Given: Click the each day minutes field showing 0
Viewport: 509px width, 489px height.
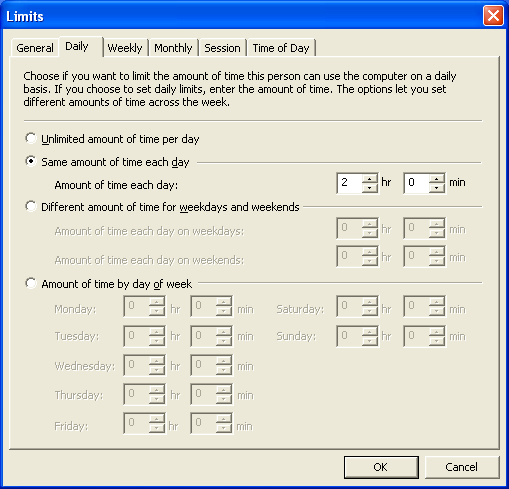Looking at the screenshot, I should click(x=416, y=183).
